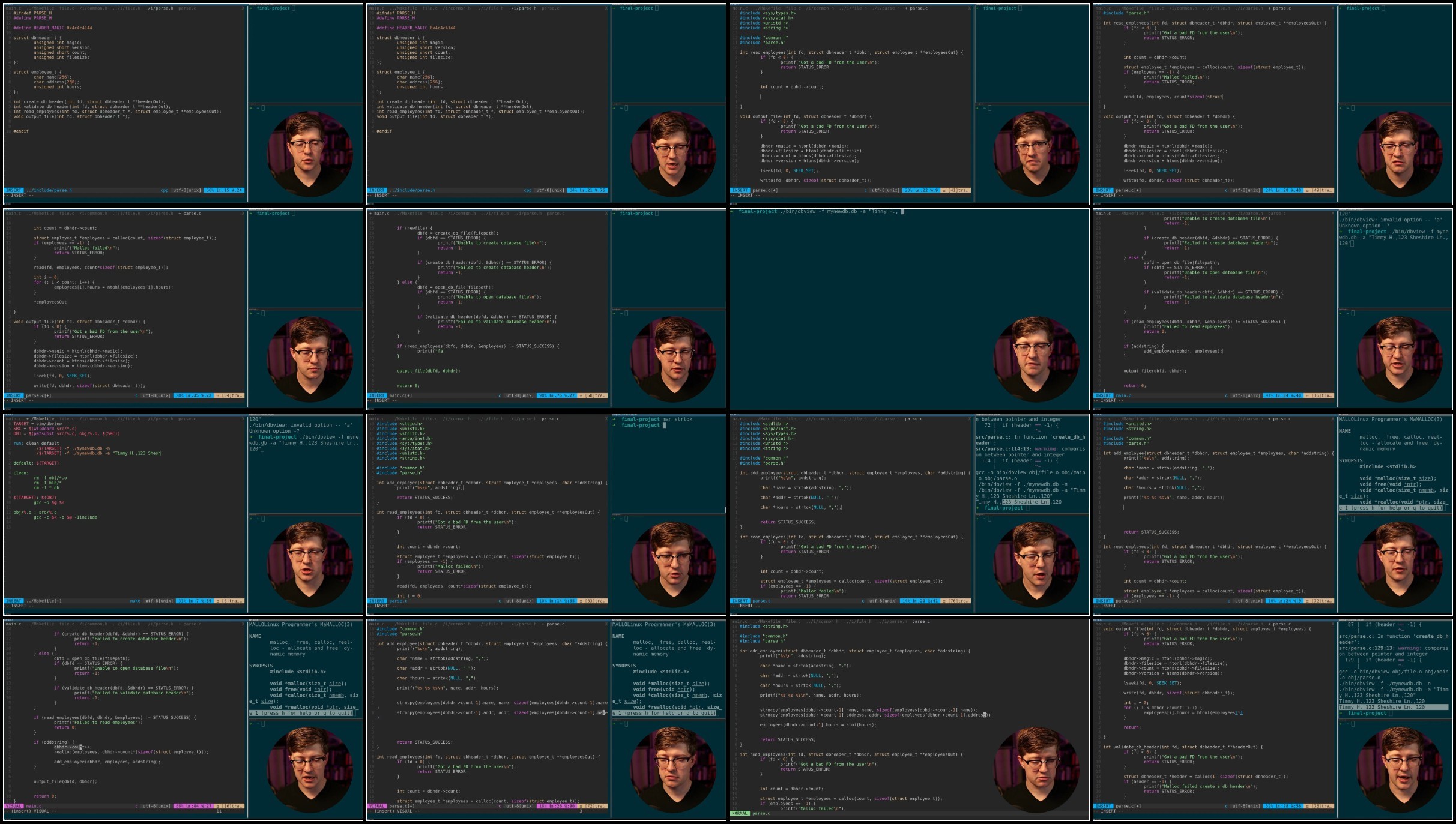Click the 'src/parse.c:114:13' warning text
Image resolution: width=1456 pixels, height=824 pixels.
pyautogui.click(x=1001, y=448)
